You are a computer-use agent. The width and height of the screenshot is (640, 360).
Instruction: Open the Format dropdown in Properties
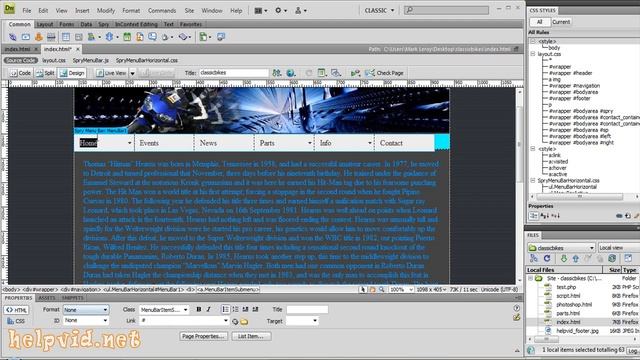(86, 310)
